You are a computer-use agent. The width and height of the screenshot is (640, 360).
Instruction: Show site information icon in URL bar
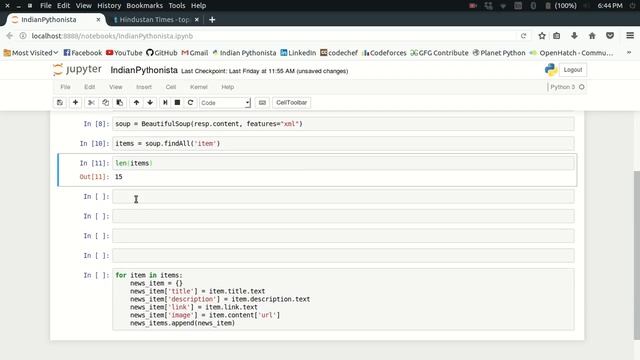point(23,36)
